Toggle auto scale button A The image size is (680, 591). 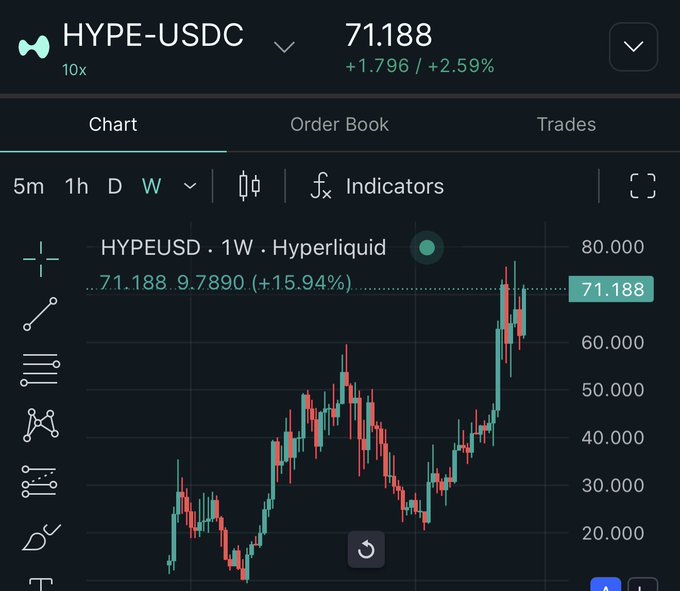tap(605, 585)
